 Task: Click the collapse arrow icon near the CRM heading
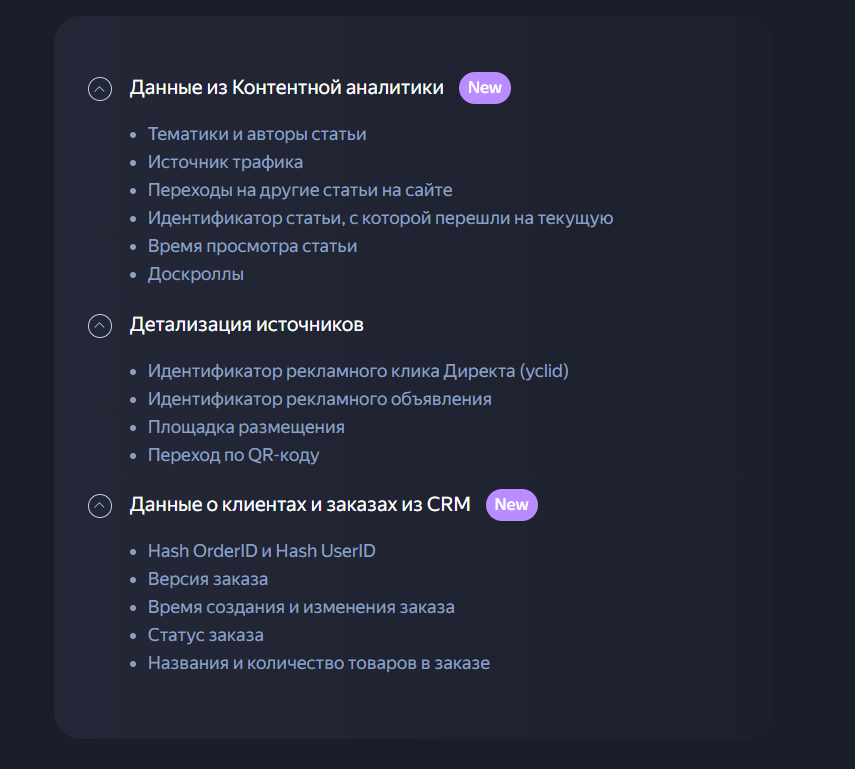pos(99,506)
